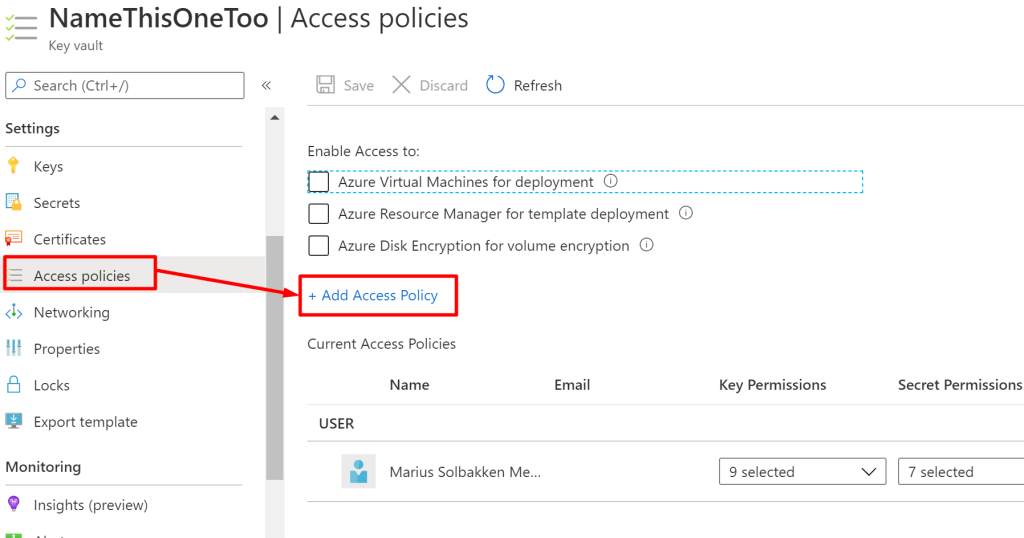Check Azure Resource Manager for template deployment
Image resolution: width=1024 pixels, height=538 pixels.
(319, 214)
